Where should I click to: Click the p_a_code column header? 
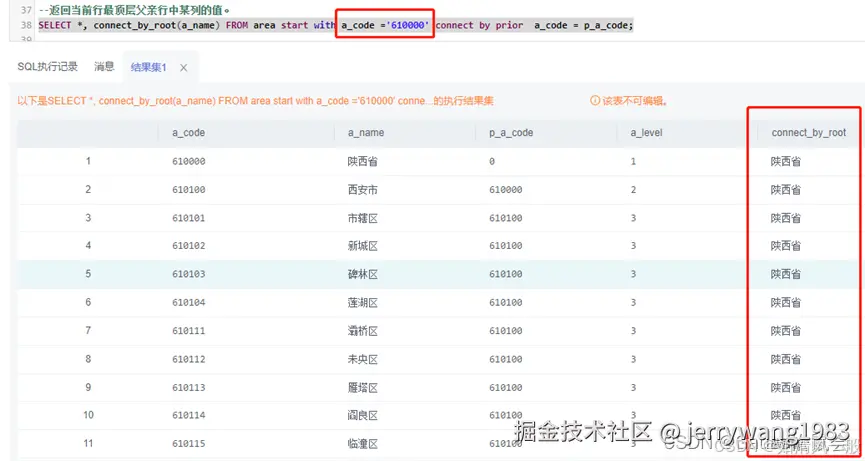[x=511, y=133]
